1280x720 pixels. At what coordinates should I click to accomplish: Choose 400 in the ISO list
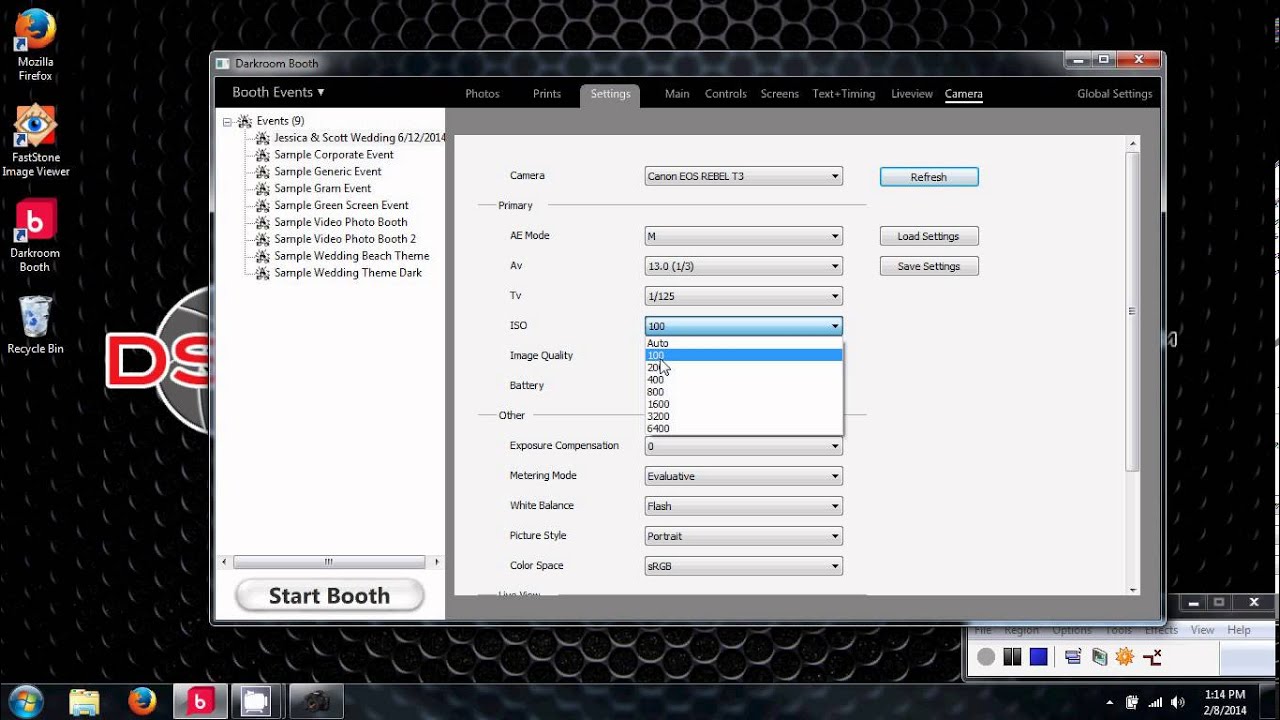[x=744, y=380]
